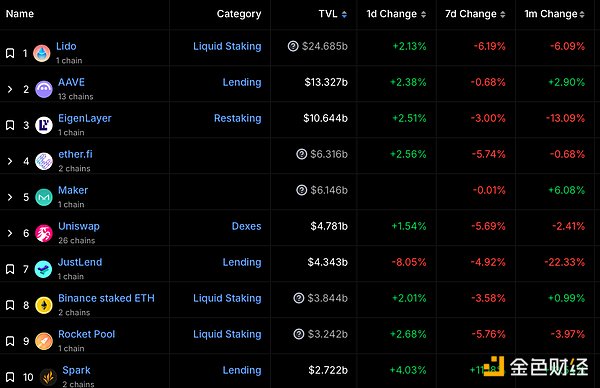
Task: Click the Maker logo icon
Action: (x=44, y=197)
